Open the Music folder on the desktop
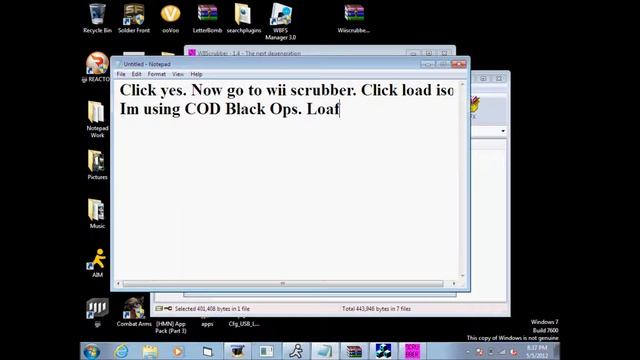The width and height of the screenshot is (640, 360). pos(97,214)
